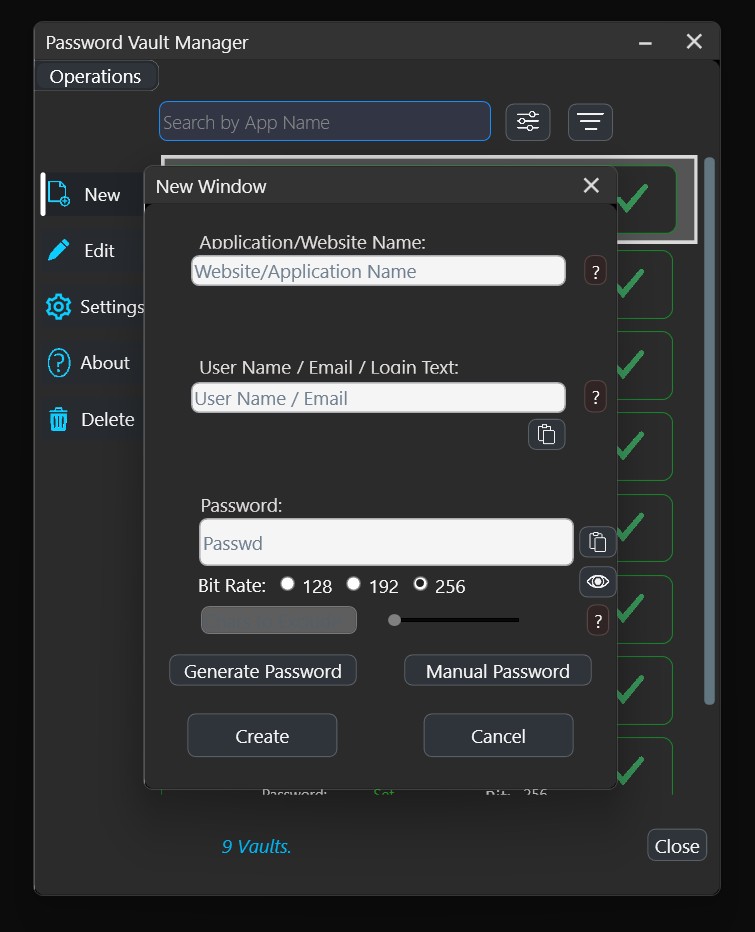This screenshot has height=932, width=755.
Task: Paste clipboard into Password field
Action: tap(597, 542)
